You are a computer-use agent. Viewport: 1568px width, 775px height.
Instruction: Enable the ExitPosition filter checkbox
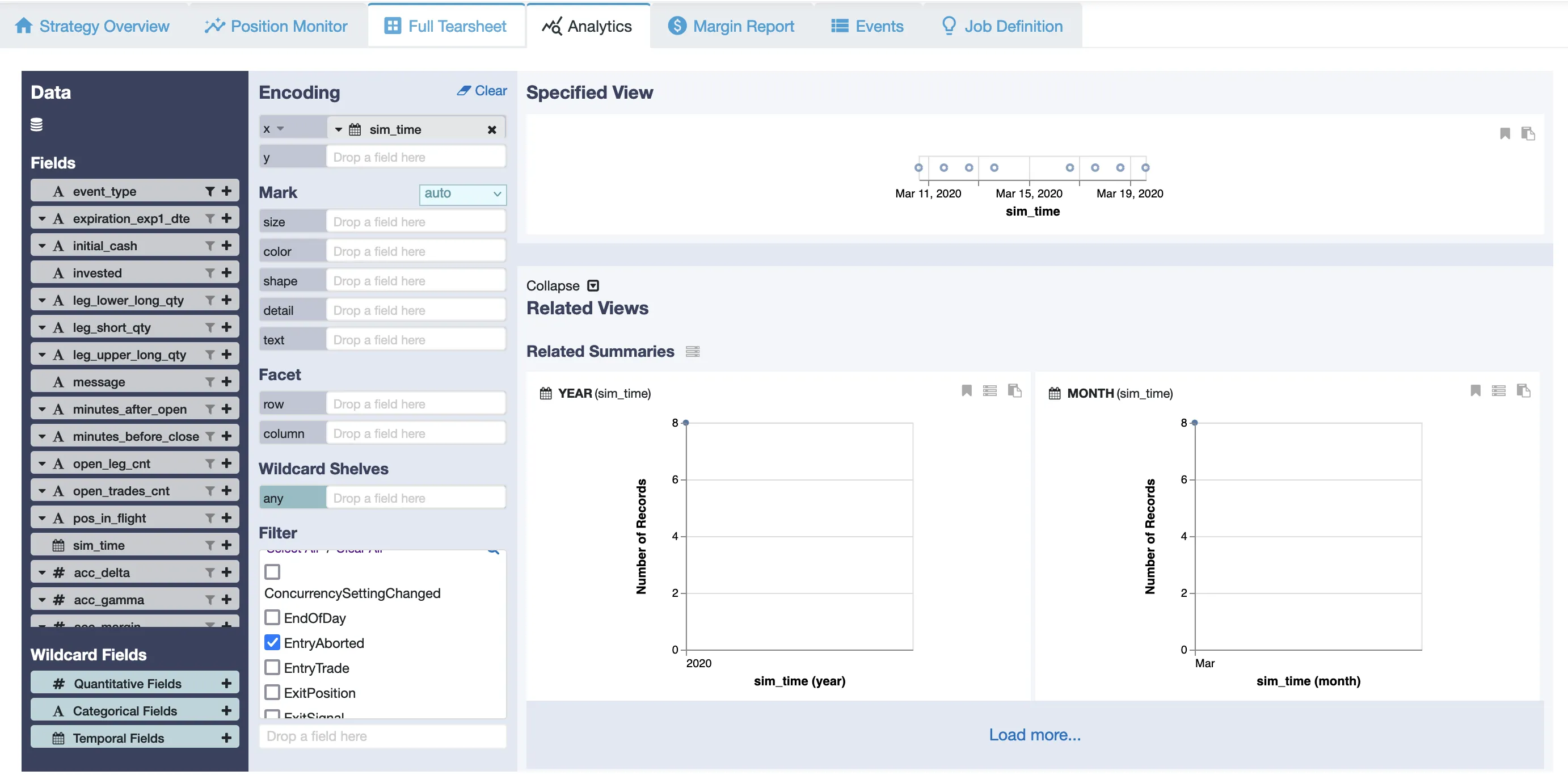click(x=272, y=693)
